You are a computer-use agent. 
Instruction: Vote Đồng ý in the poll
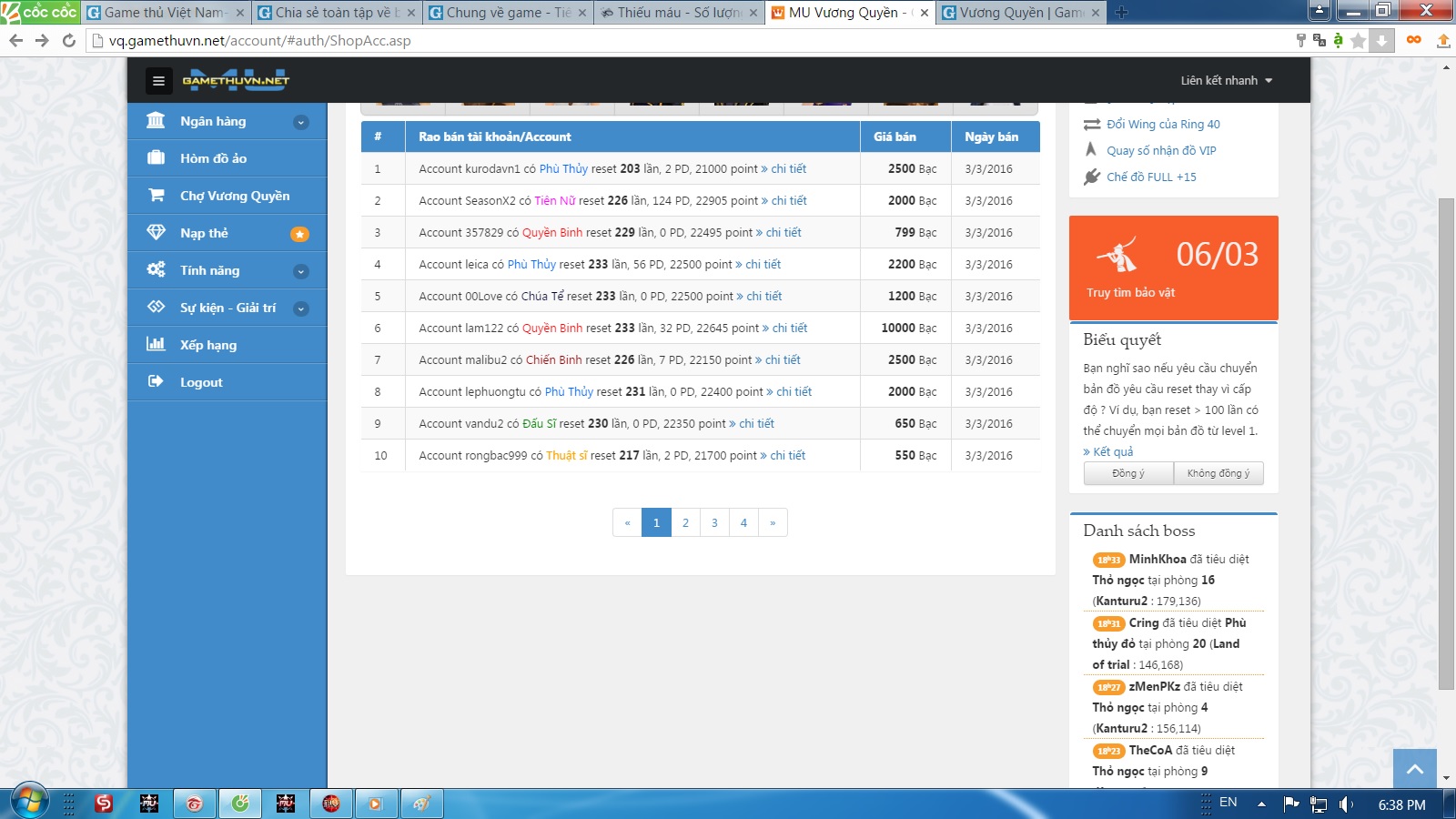pos(1128,473)
